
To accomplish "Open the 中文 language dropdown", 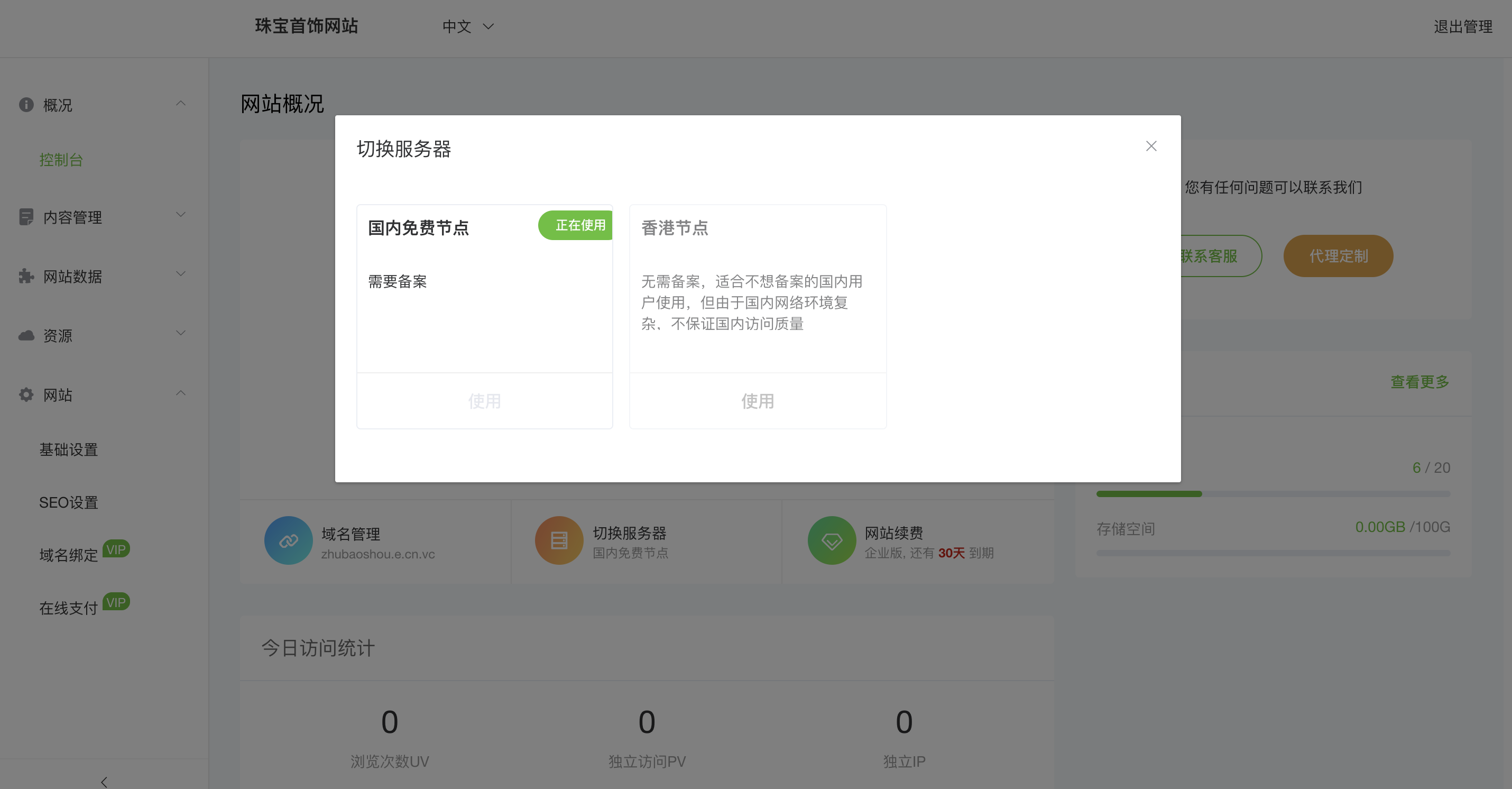I will (468, 26).
